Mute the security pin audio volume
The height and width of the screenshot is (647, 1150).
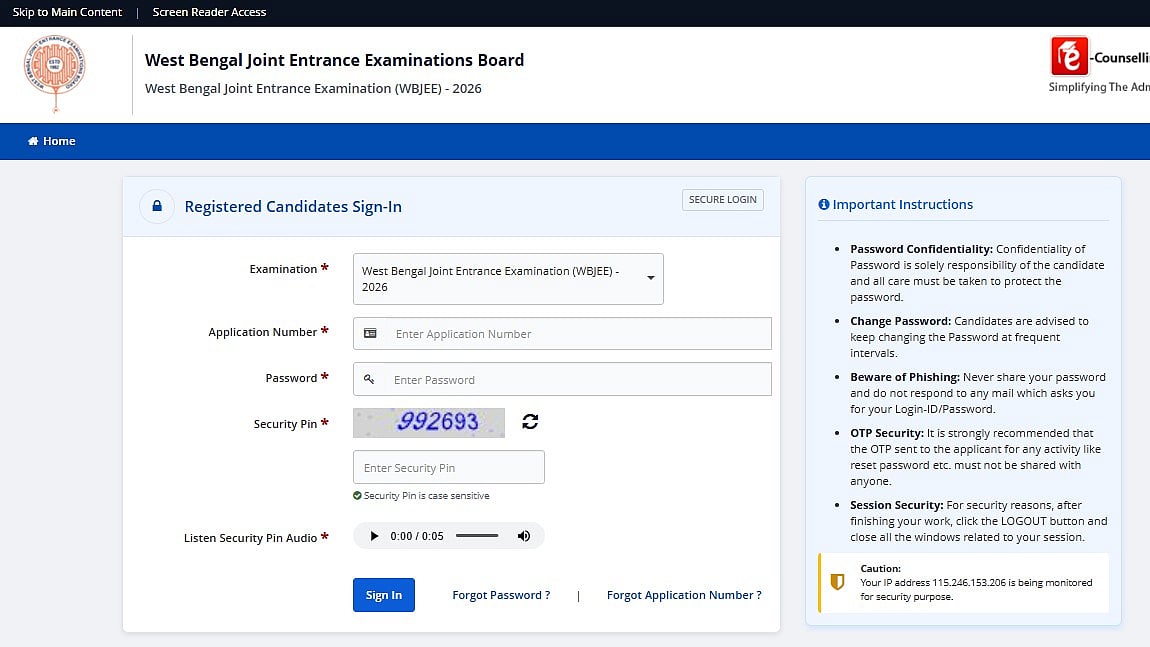point(523,536)
